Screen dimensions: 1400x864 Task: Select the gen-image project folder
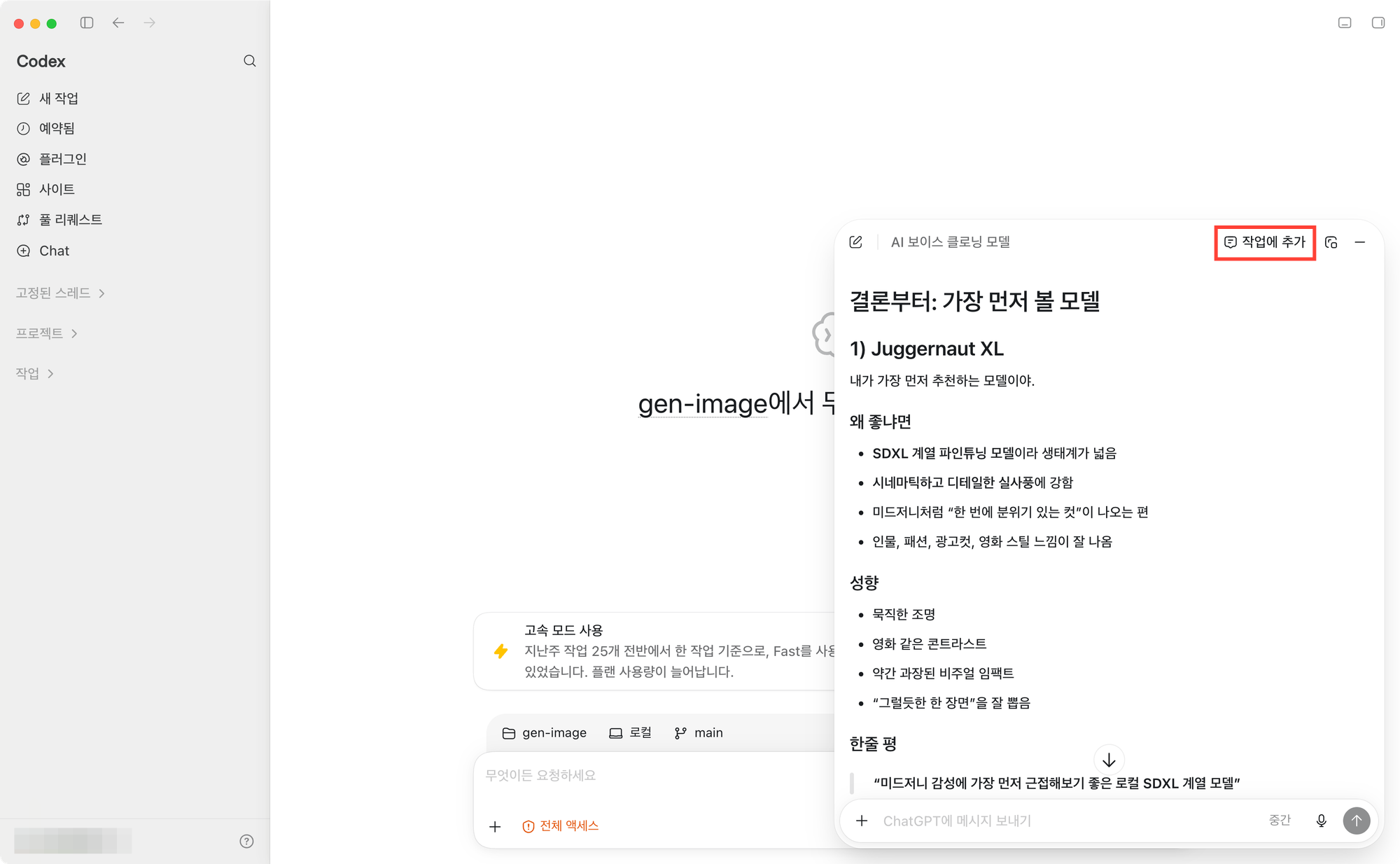point(545,733)
